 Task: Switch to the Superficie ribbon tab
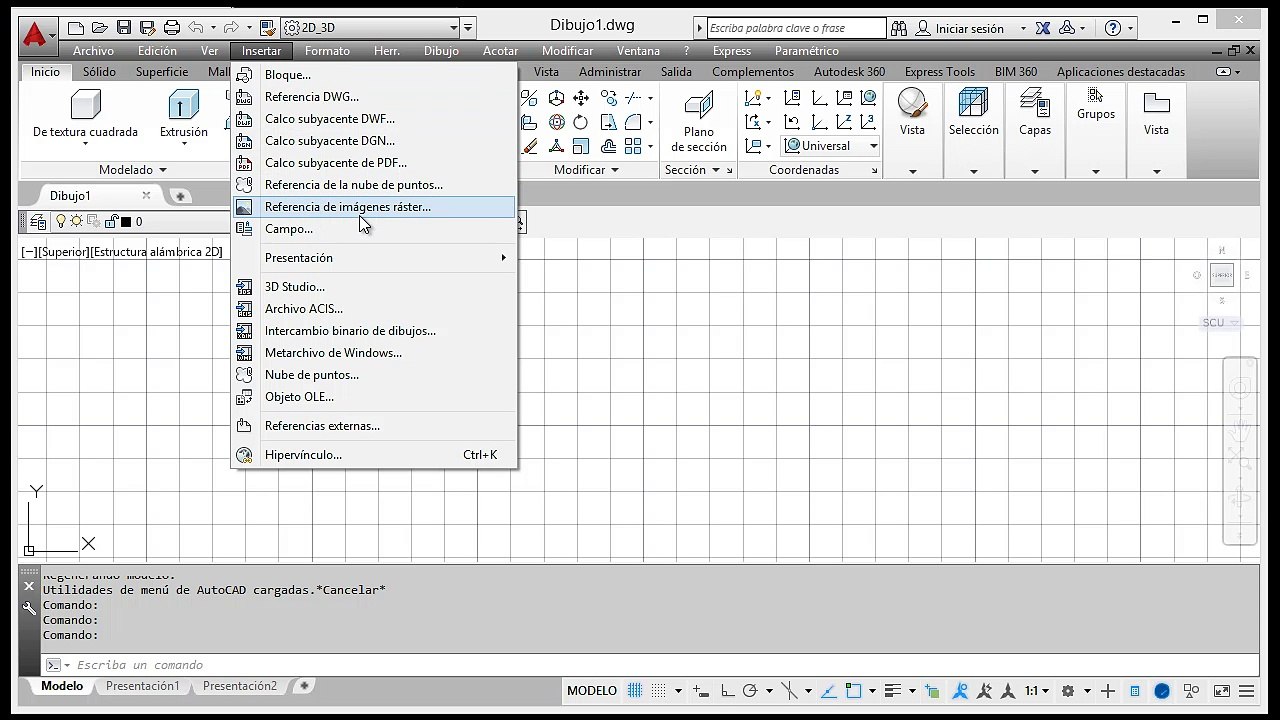tap(162, 72)
